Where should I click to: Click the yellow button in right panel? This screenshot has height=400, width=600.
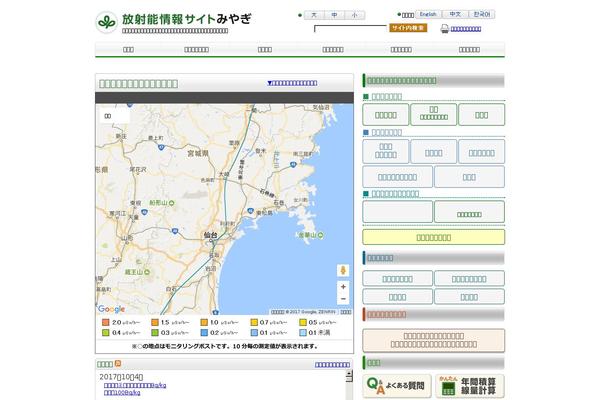point(434,237)
